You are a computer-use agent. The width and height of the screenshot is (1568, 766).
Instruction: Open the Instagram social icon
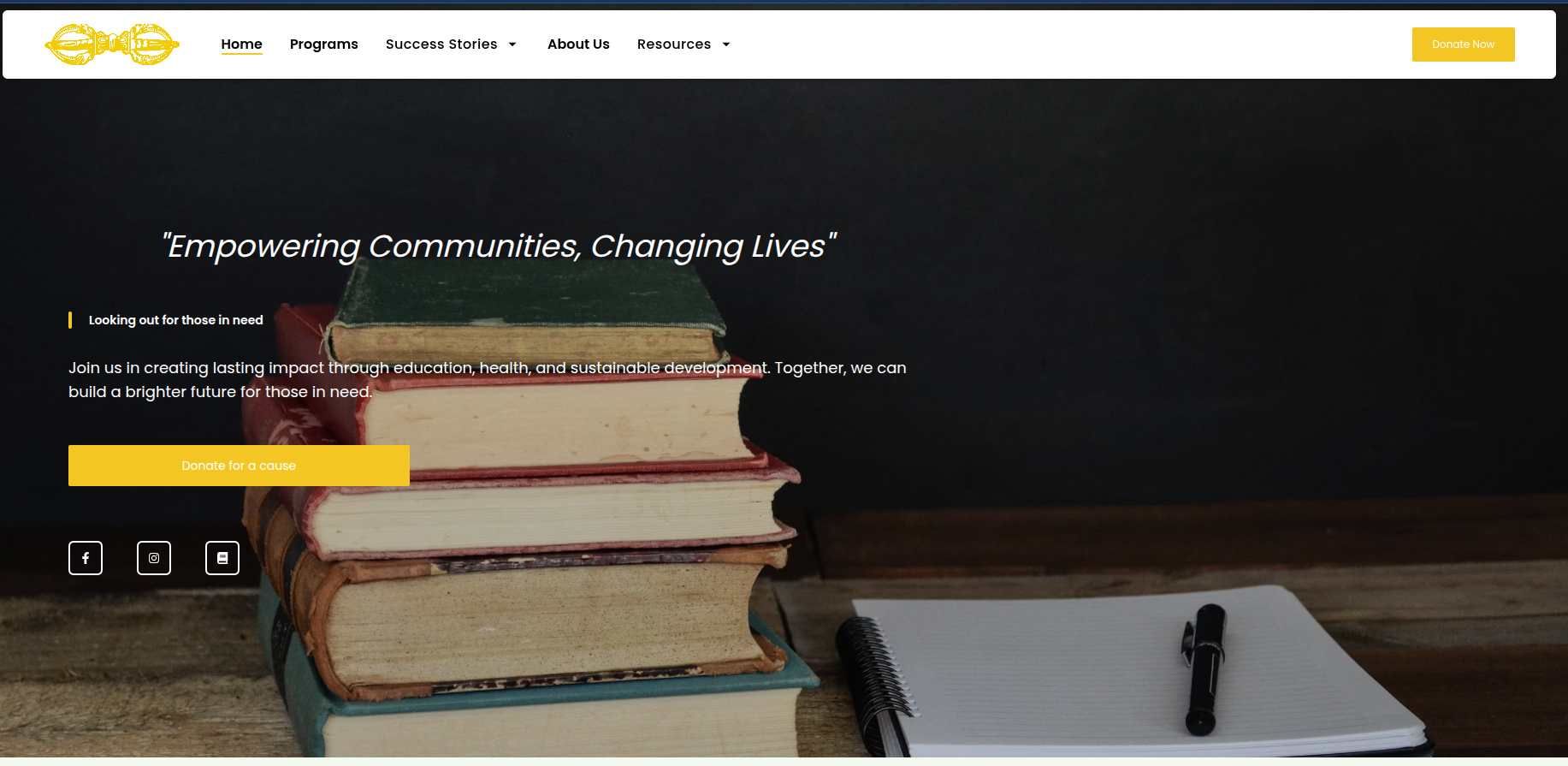pyautogui.click(x=154, y=558)
